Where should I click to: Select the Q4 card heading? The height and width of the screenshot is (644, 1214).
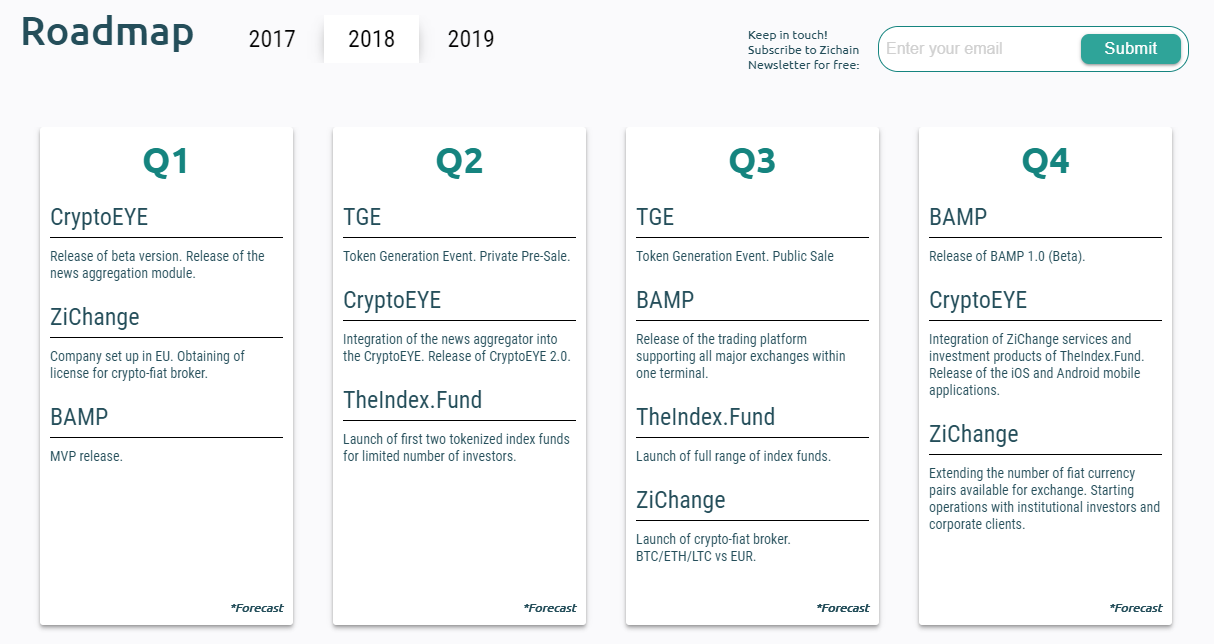1045,161
